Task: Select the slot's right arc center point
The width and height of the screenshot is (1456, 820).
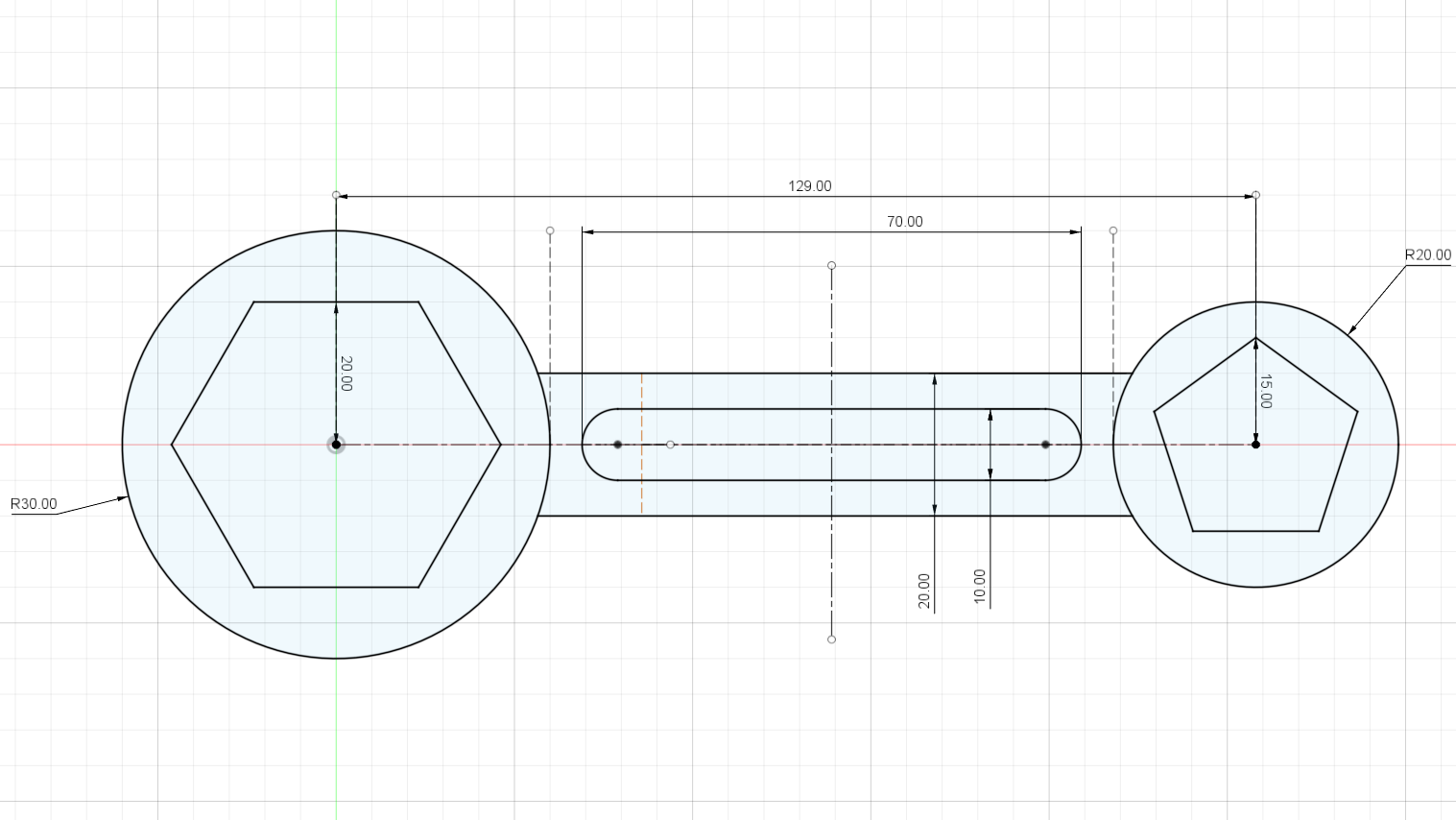Action: [1045, 445]
